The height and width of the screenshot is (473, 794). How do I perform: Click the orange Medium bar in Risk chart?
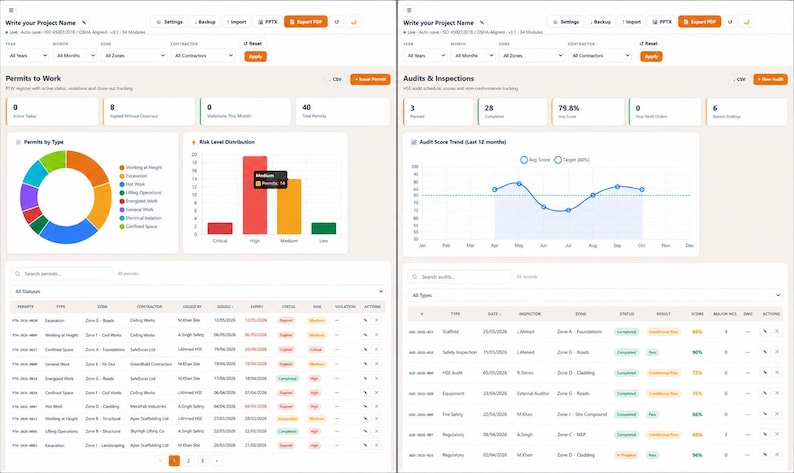(289, 207)
